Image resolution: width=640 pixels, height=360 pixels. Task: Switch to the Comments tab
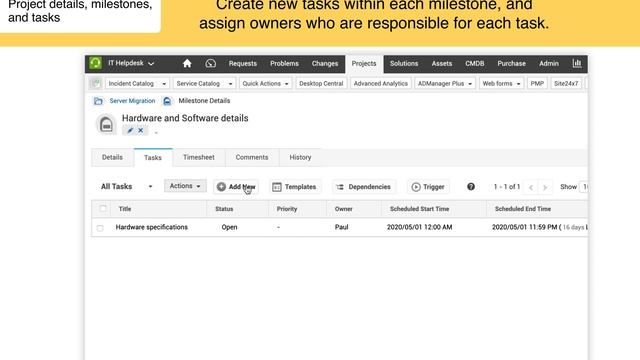(x=252, y=158)
